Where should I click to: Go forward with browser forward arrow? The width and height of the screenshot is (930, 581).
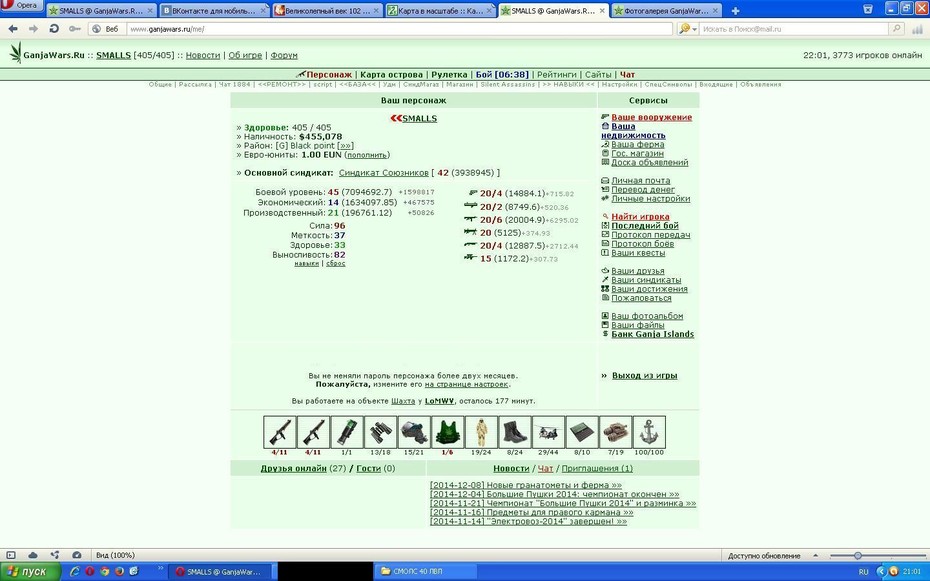pos(33,28)
